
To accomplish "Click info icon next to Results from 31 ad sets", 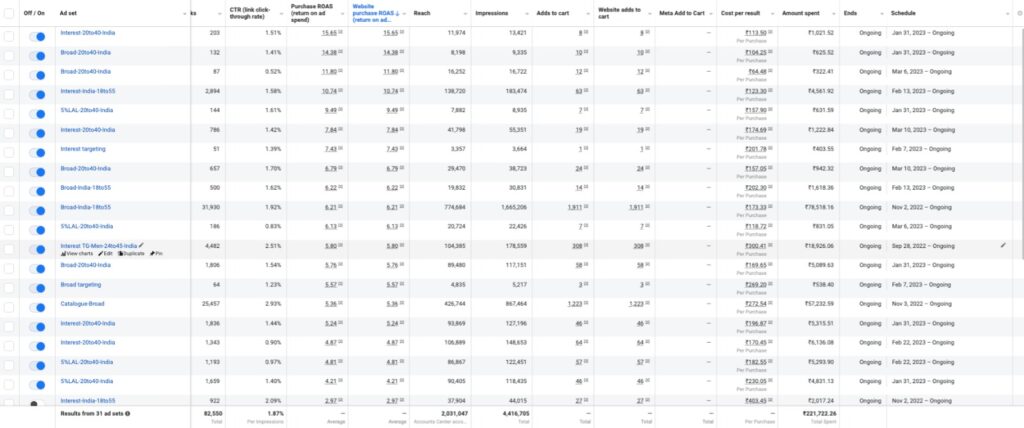I will [127, 412].
